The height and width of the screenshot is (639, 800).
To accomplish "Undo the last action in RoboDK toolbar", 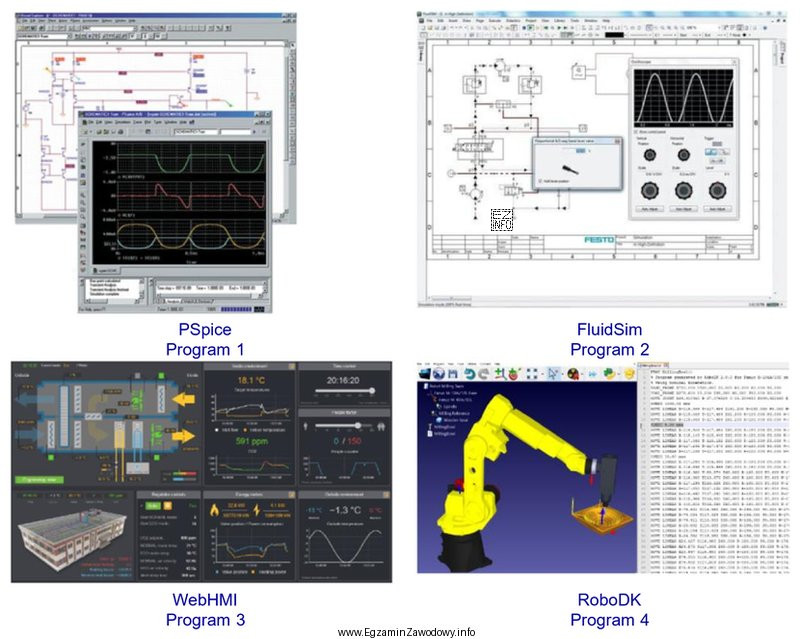I will tap(469, 374).
